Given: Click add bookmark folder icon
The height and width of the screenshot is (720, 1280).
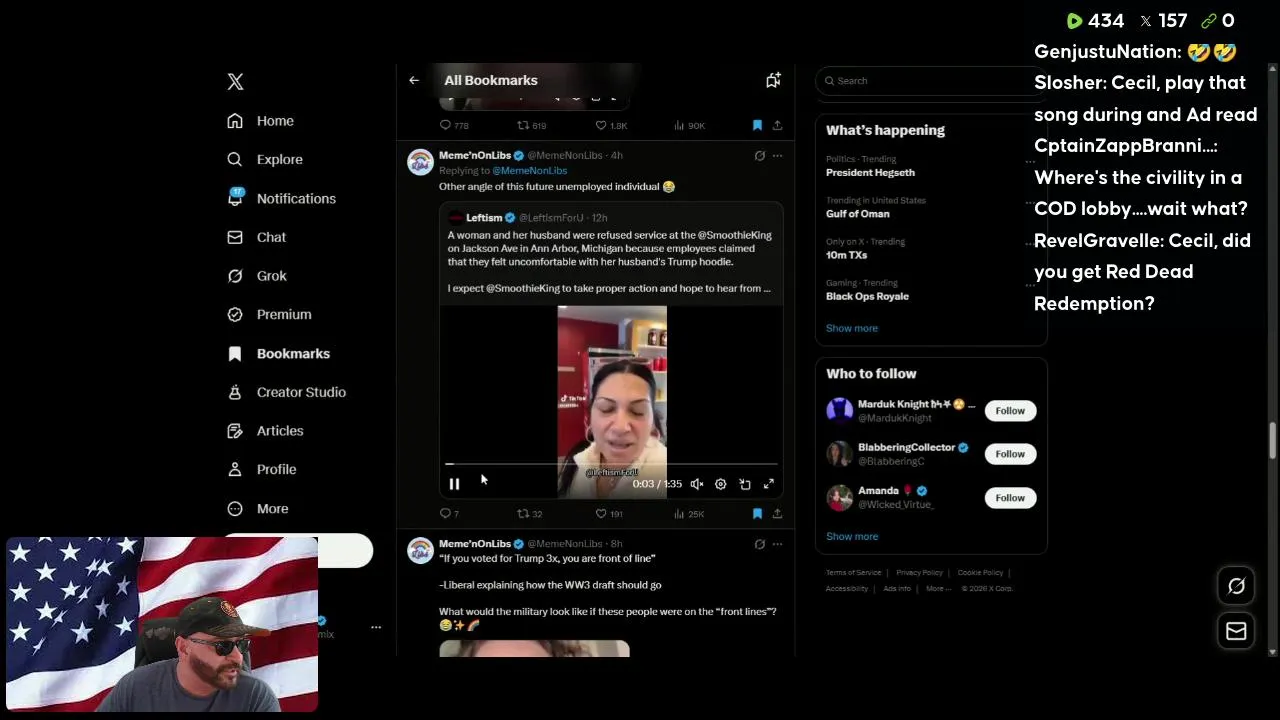Looking at the screenshot, I should click(x=773, y=80).
